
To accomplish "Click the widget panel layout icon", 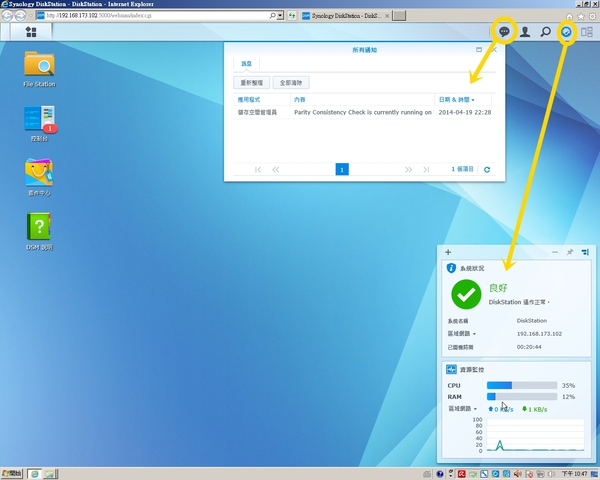I will click(x=585, y=252).
